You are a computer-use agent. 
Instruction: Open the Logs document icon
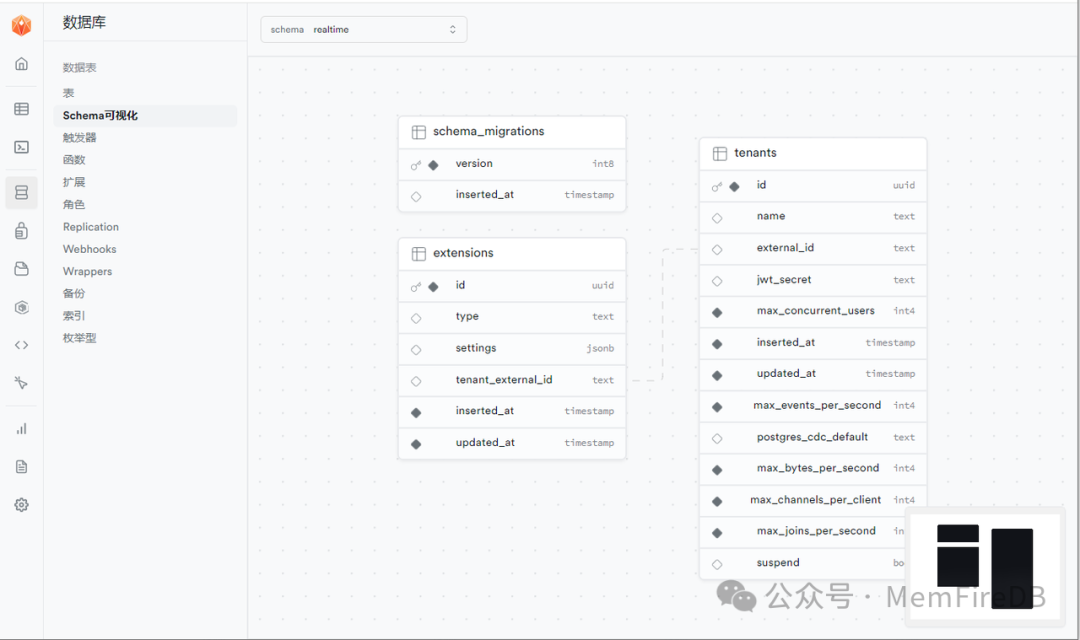point(21,466)
